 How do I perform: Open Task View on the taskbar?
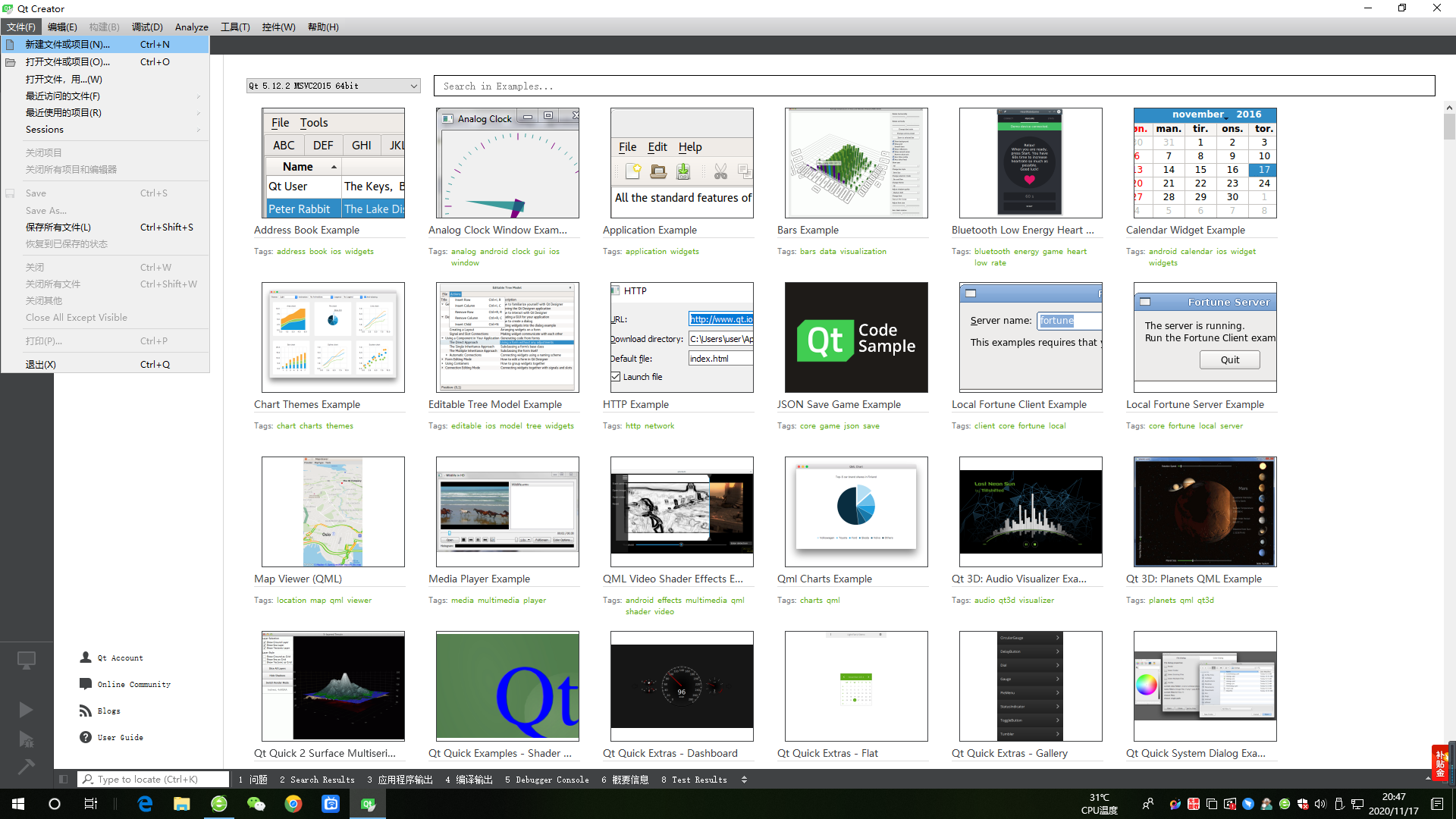91,804
